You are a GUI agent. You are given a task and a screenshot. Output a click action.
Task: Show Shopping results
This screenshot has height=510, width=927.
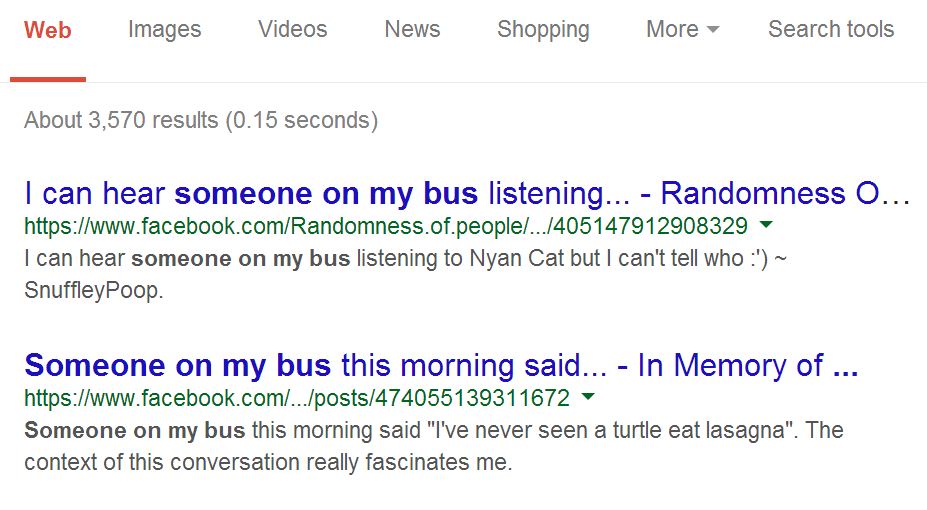pos(543,30)
